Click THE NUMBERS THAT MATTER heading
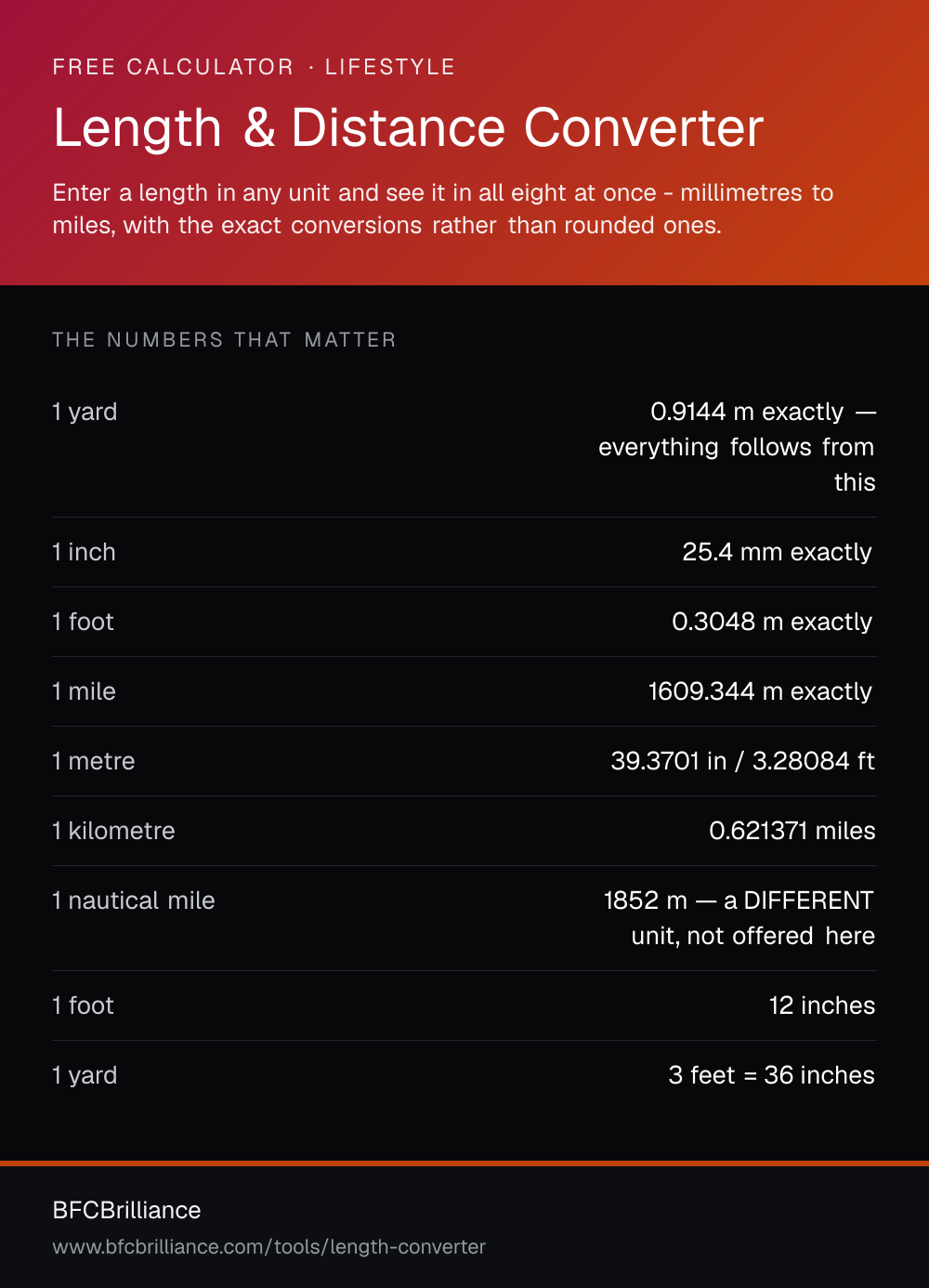929x1288 pixels. pos(224,340)
